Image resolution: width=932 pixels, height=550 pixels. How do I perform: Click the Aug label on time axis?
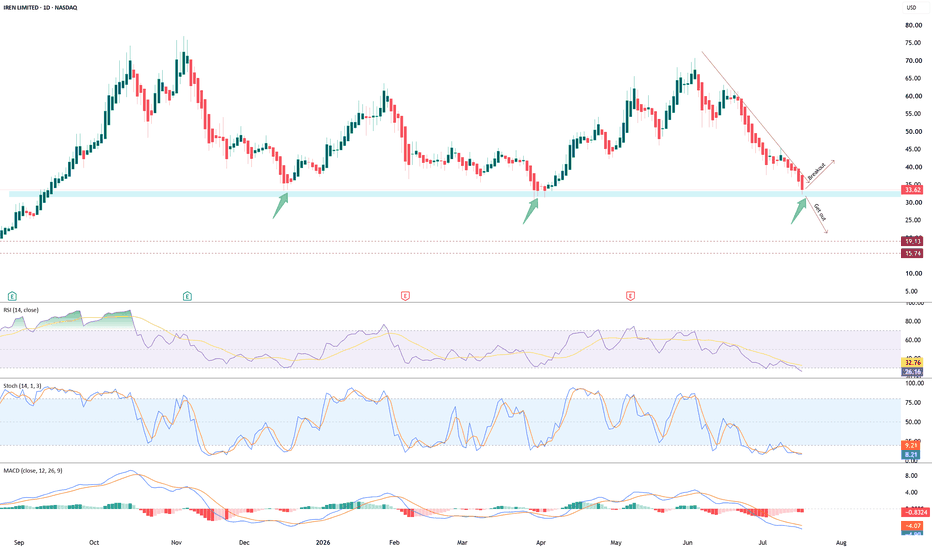[x=841, y=542]
